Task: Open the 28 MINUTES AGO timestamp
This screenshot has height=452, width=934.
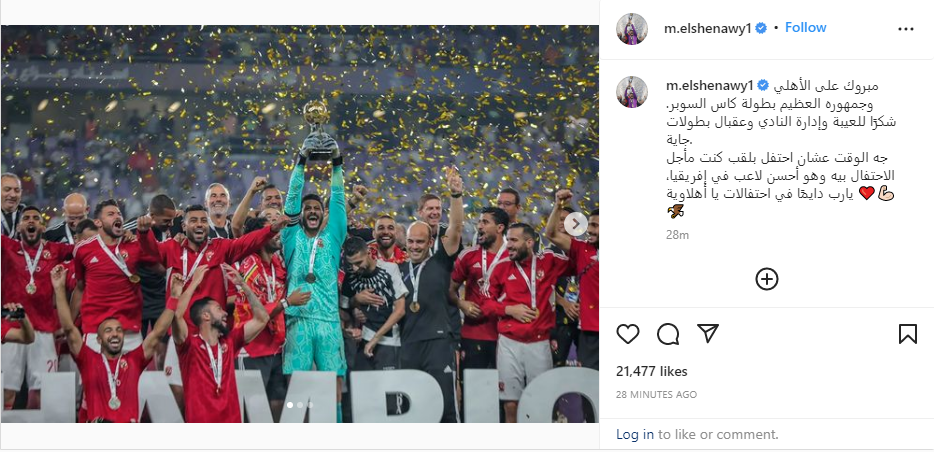Action: [x=656, y=394]
